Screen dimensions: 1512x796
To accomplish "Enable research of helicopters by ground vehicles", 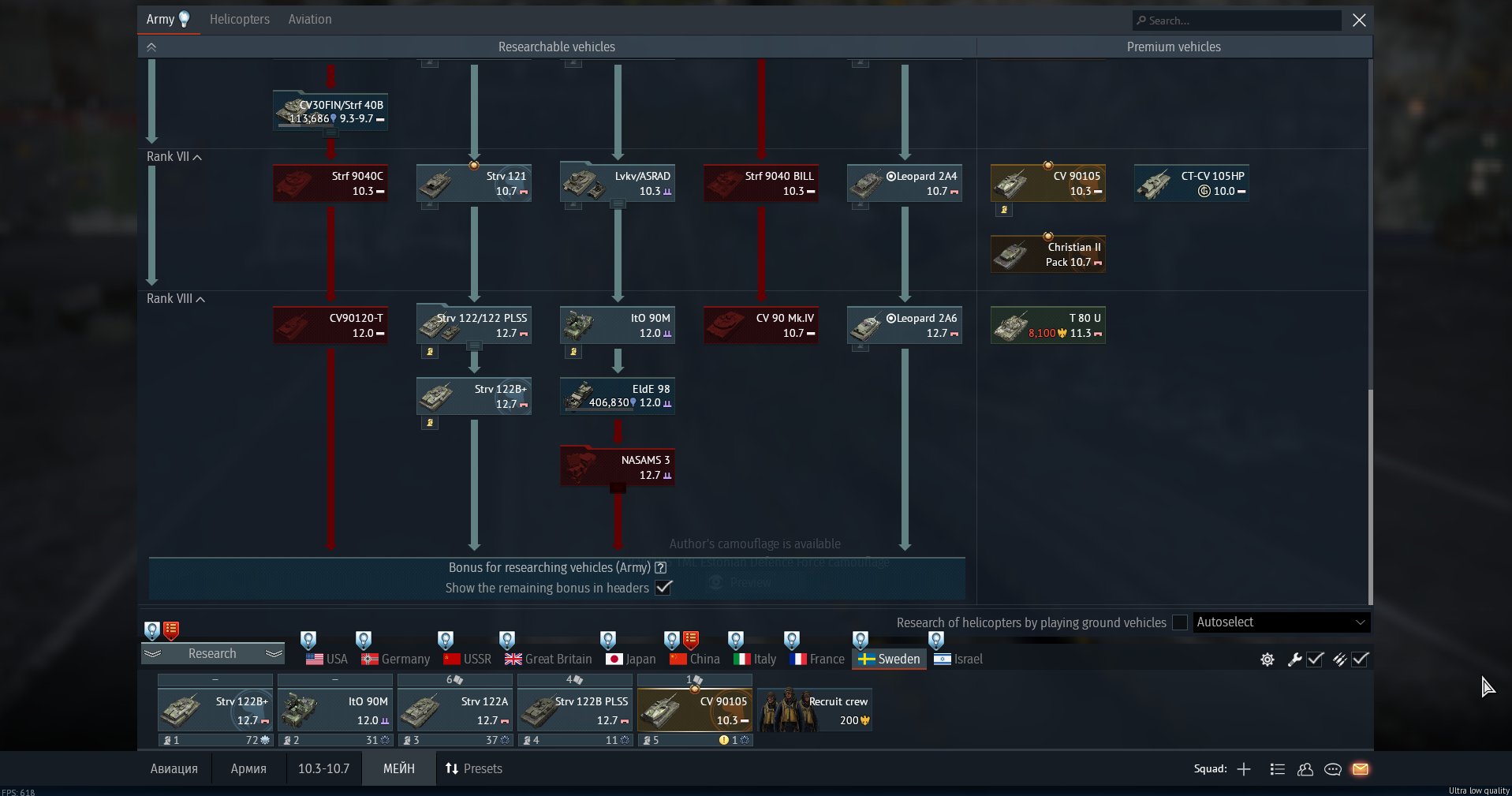I will (x=1180, y=622).
